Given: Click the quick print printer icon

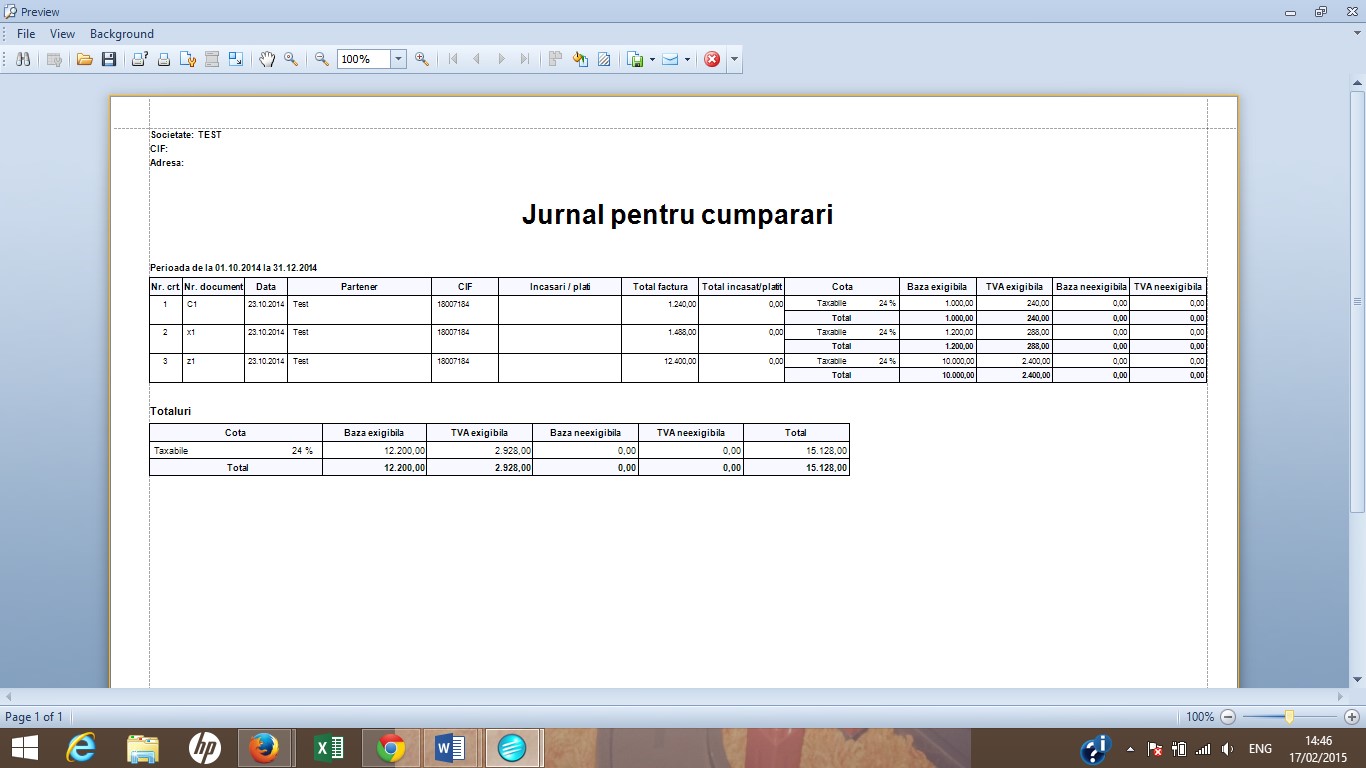Looking at the screenshot, I should pyautogui.click(x=163, y=59).
